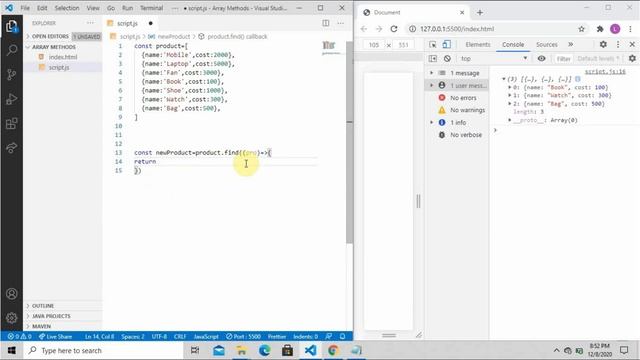Open Source Control view in activity bar

click(x=11, y=74)
